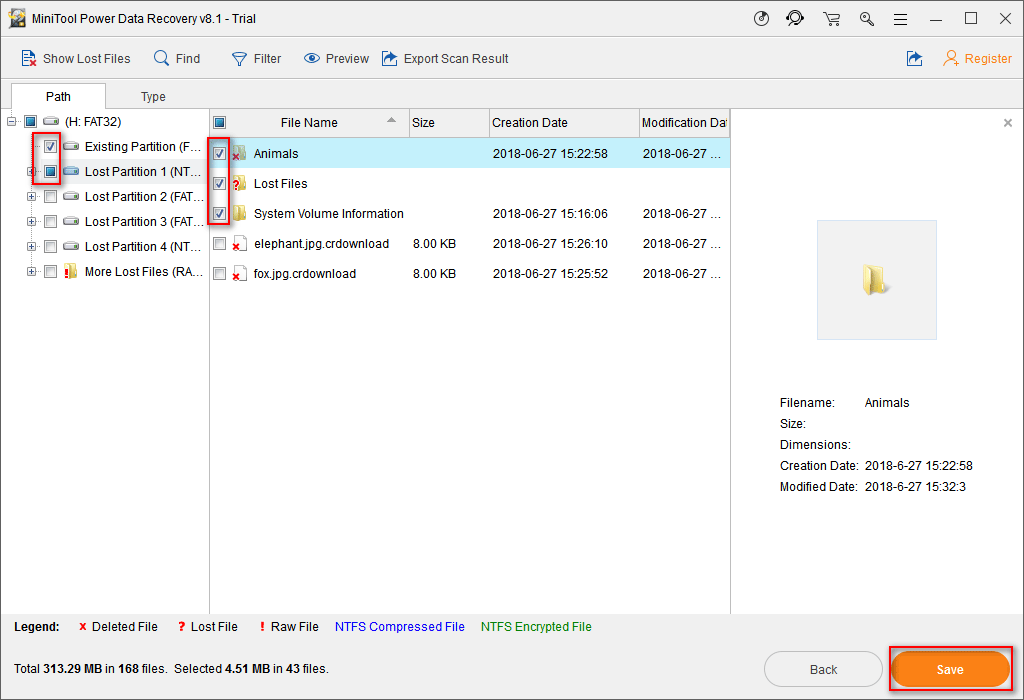Click the key icon in title bar

point(866,19)
